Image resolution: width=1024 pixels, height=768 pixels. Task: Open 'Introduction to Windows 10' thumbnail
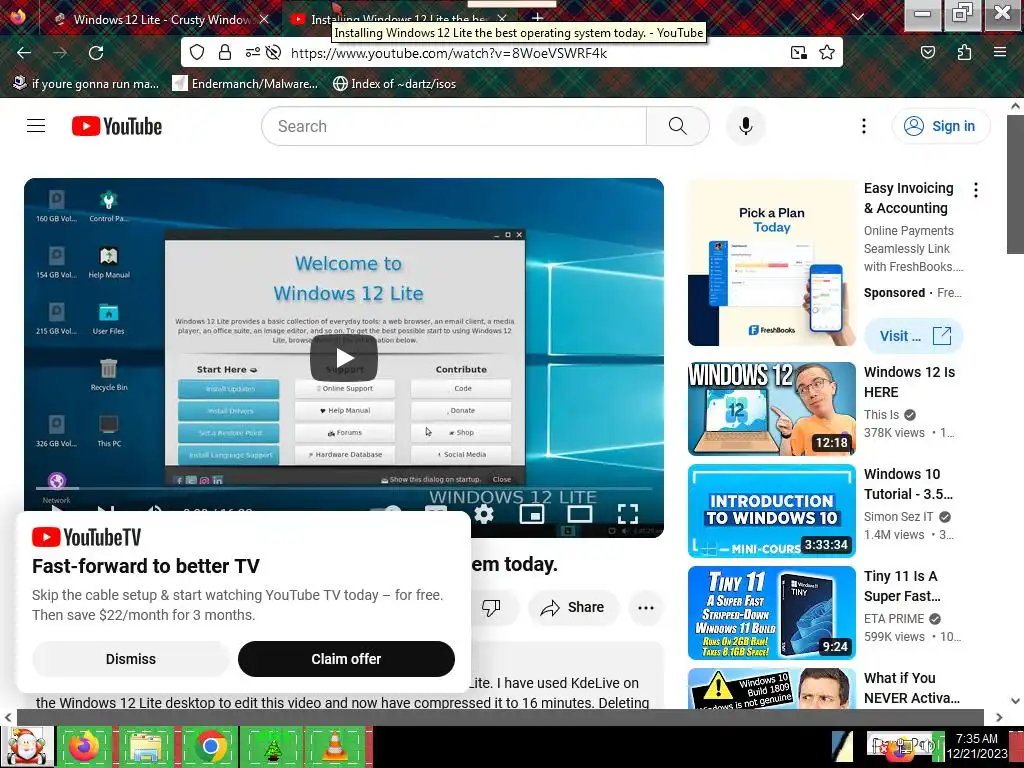tap(772, 511)
